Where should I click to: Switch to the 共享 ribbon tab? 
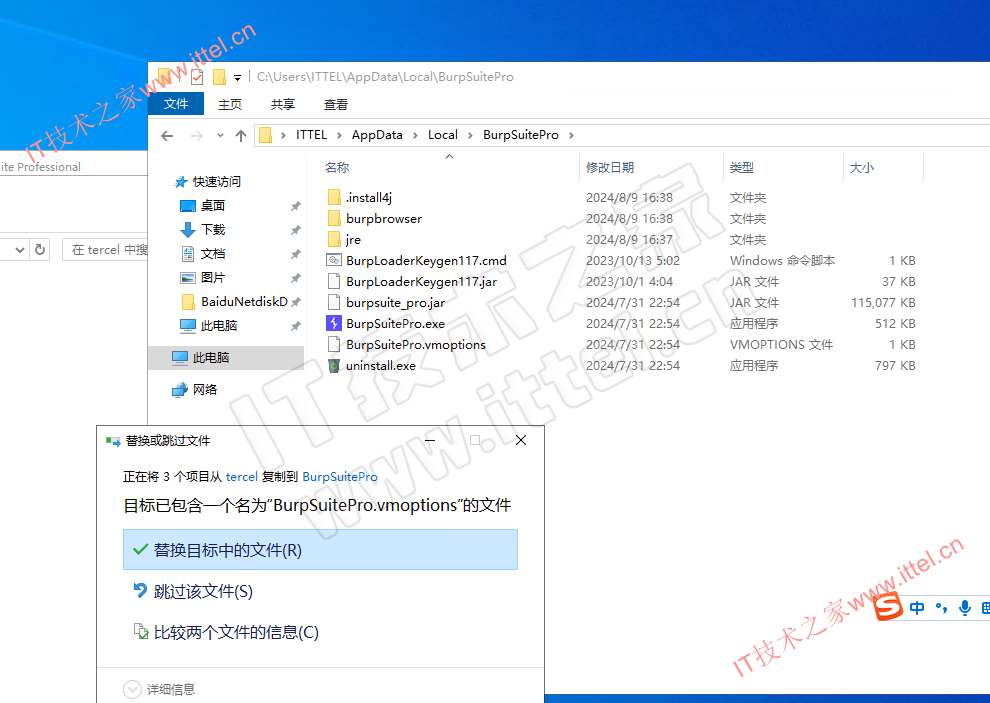[283, 104]
